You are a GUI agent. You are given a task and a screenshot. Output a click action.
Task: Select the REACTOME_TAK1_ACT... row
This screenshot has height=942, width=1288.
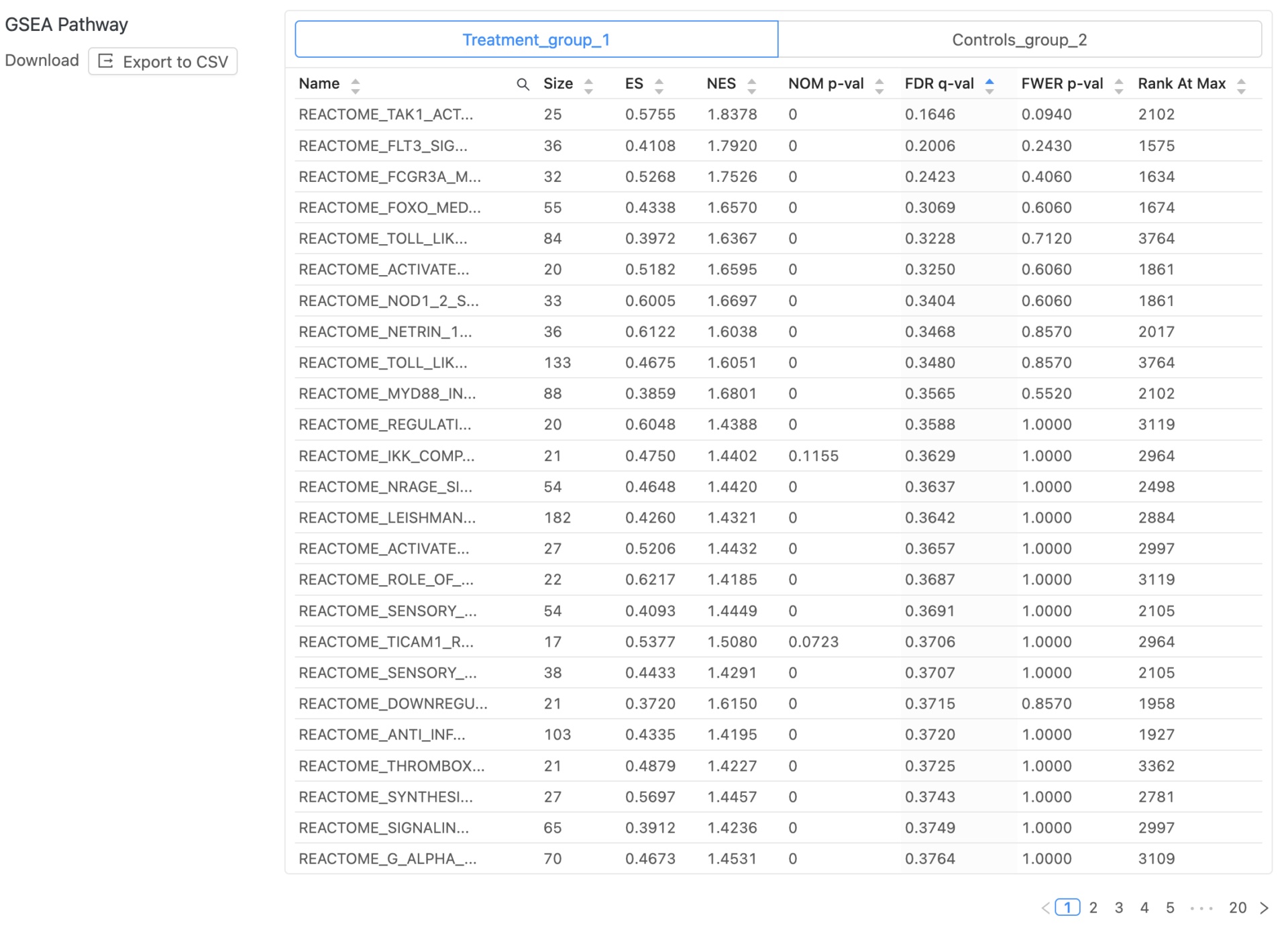tap(386, 115)
